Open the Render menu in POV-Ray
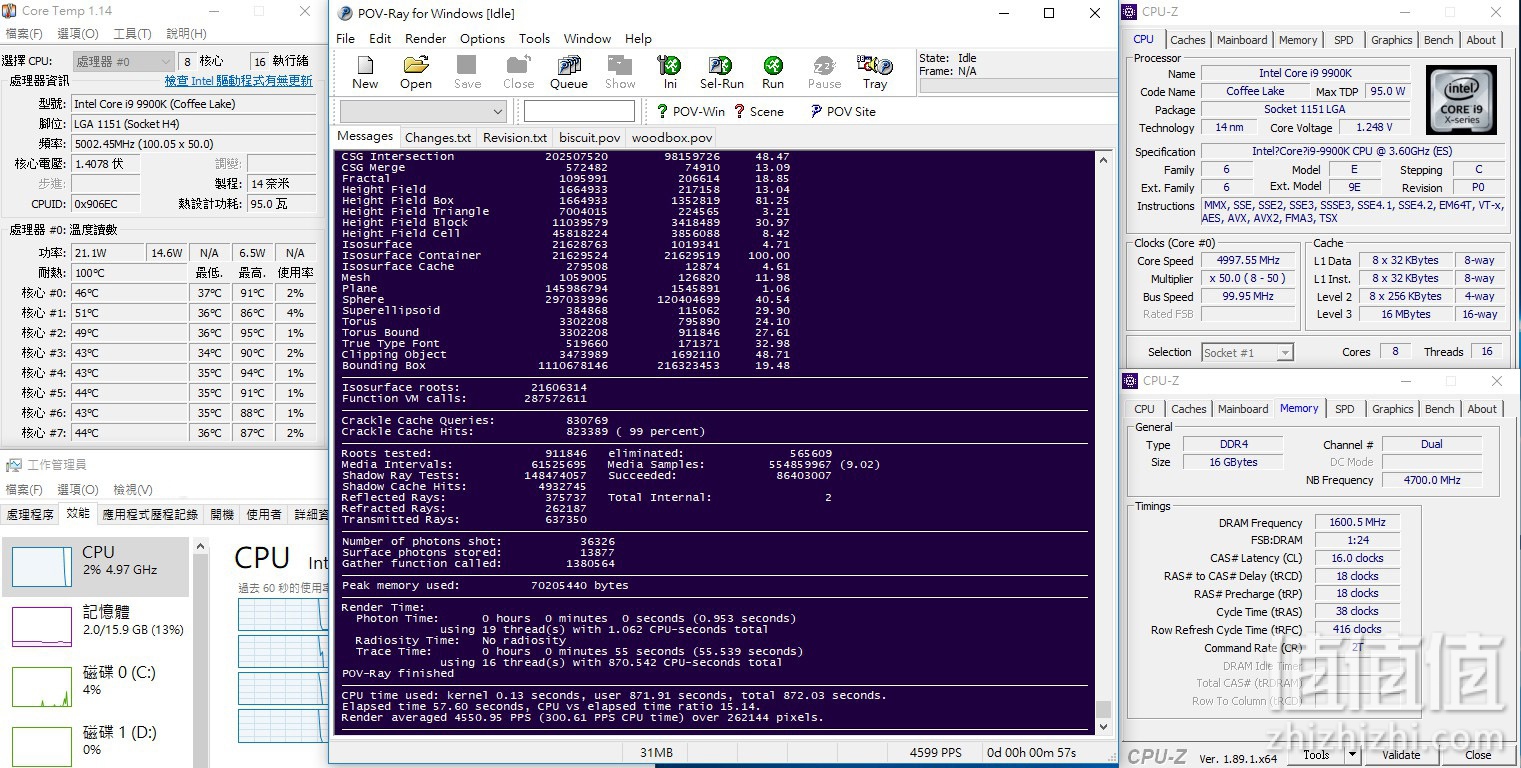The width and height of the screenshot is (1521, 768). click(426, 38)
